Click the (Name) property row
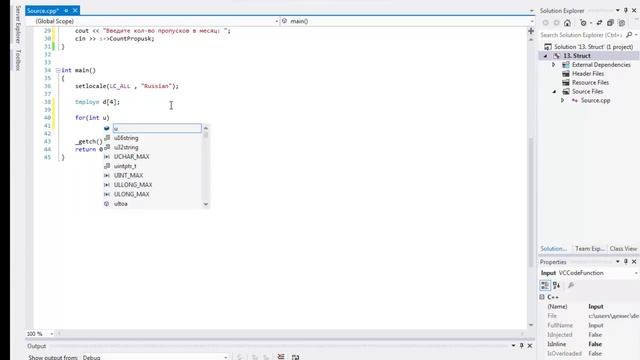The image size is (640, 360). tap(589, 307)
